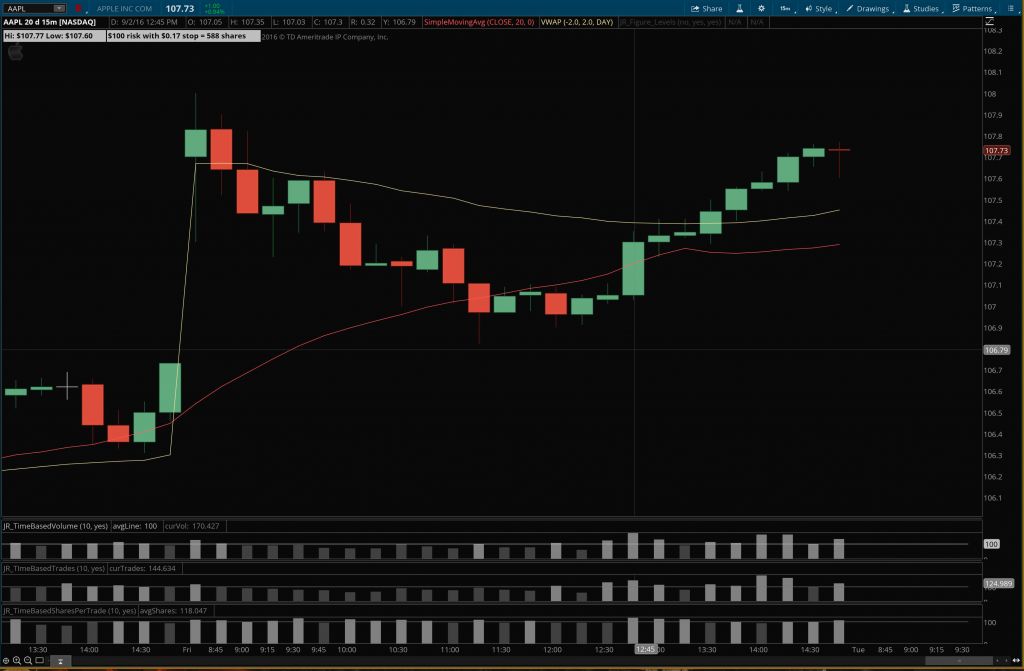Open the 15m timeframe selector
This screenshot has width=1024, height=671.
pyautogui.click(x=786, y=8)
